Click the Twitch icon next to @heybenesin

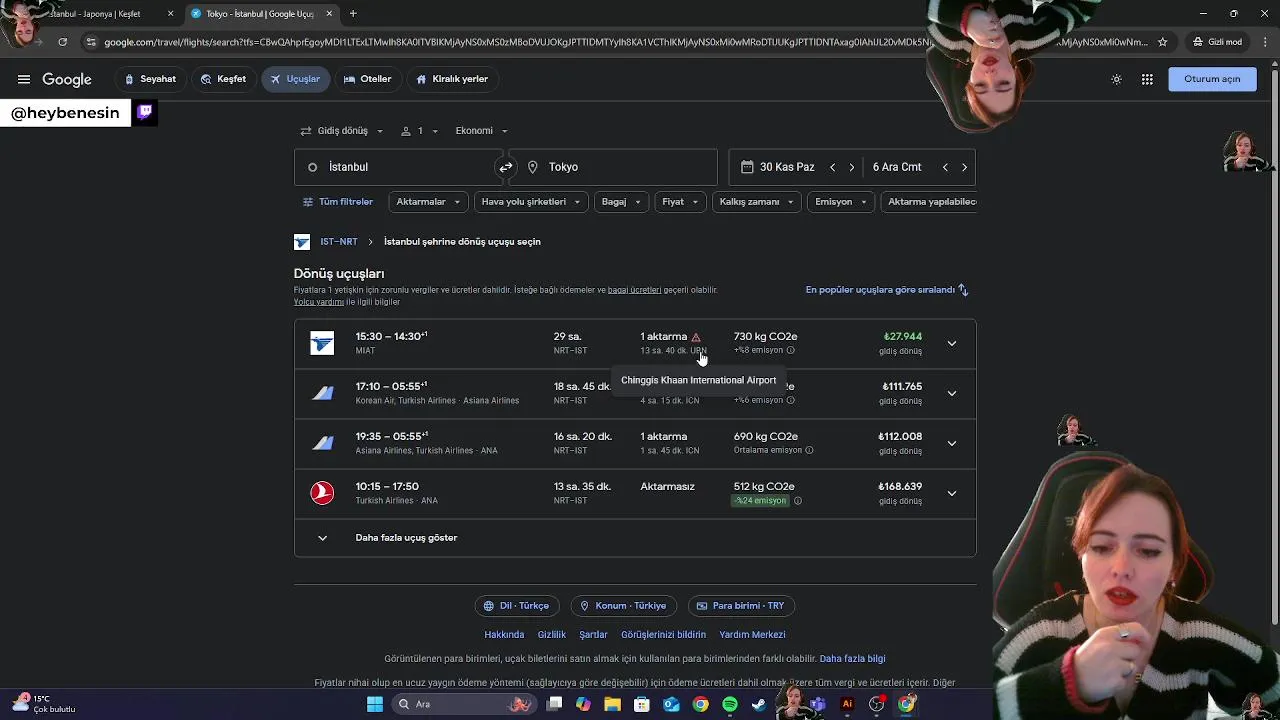pyautogui.click(x=145, y=112)
